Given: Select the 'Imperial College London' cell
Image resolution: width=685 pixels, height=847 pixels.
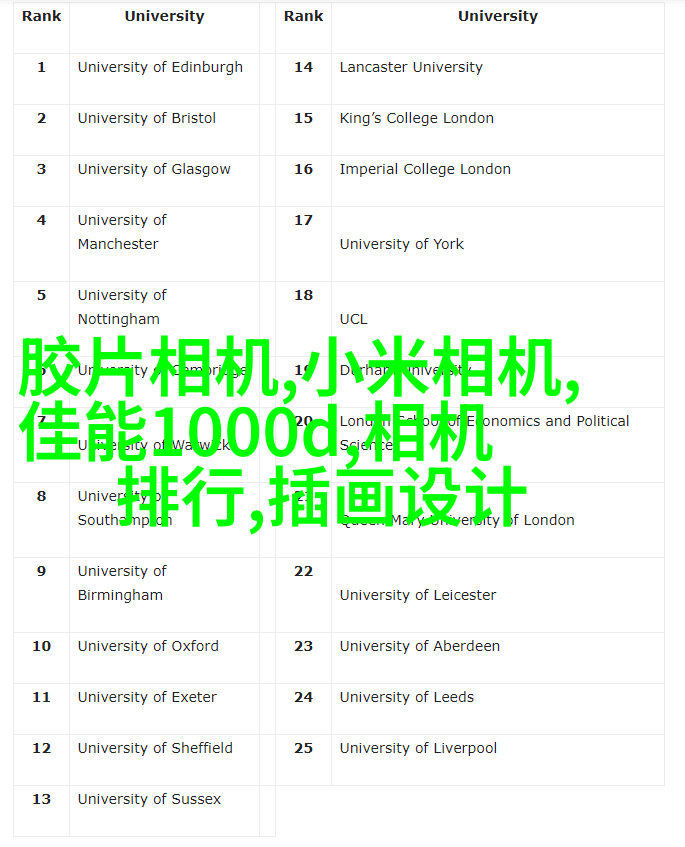Looking at the screenshot, I should [498, 181].
